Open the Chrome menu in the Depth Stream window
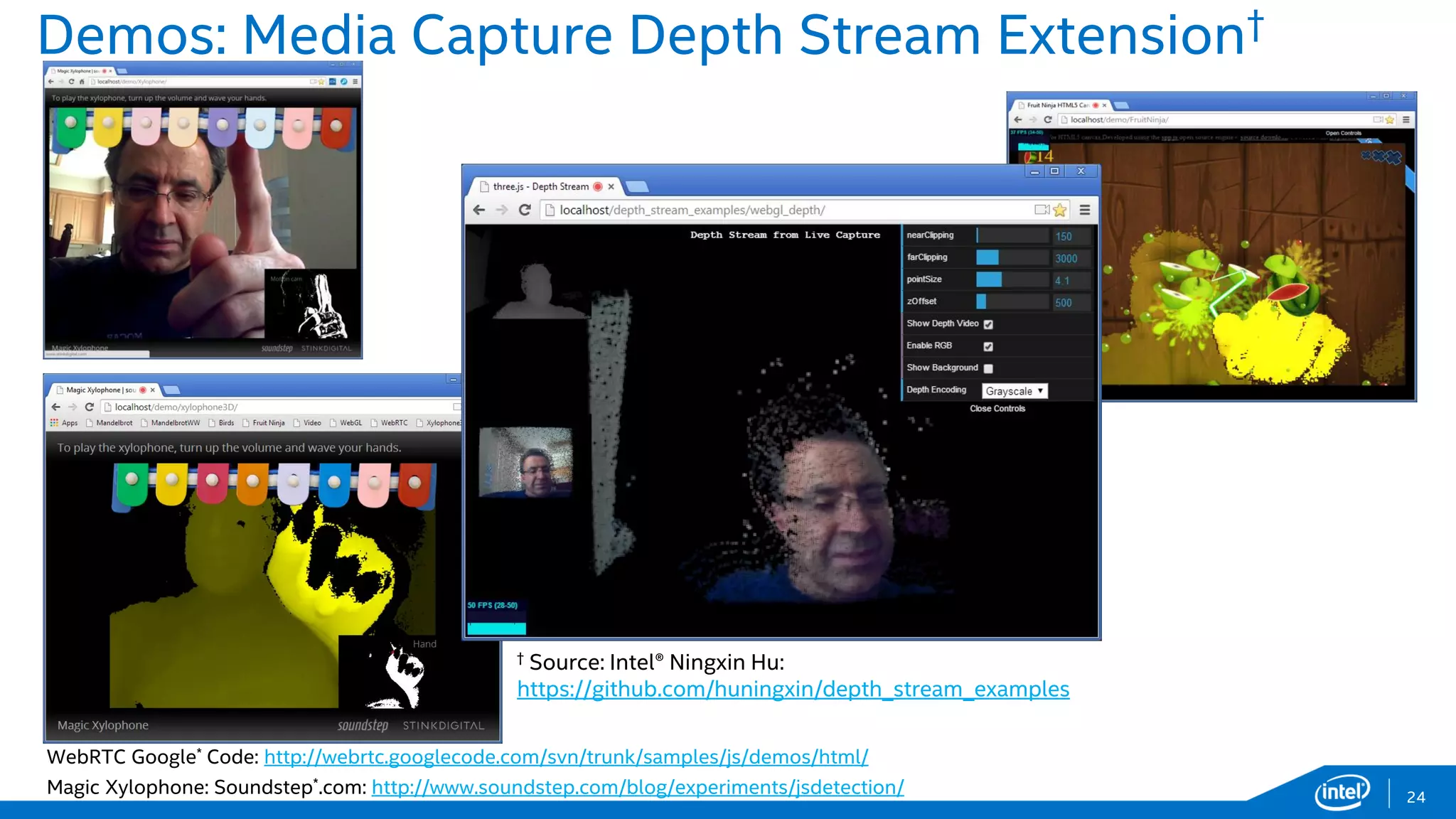 pyautogui.click(x=1085, y=210)
